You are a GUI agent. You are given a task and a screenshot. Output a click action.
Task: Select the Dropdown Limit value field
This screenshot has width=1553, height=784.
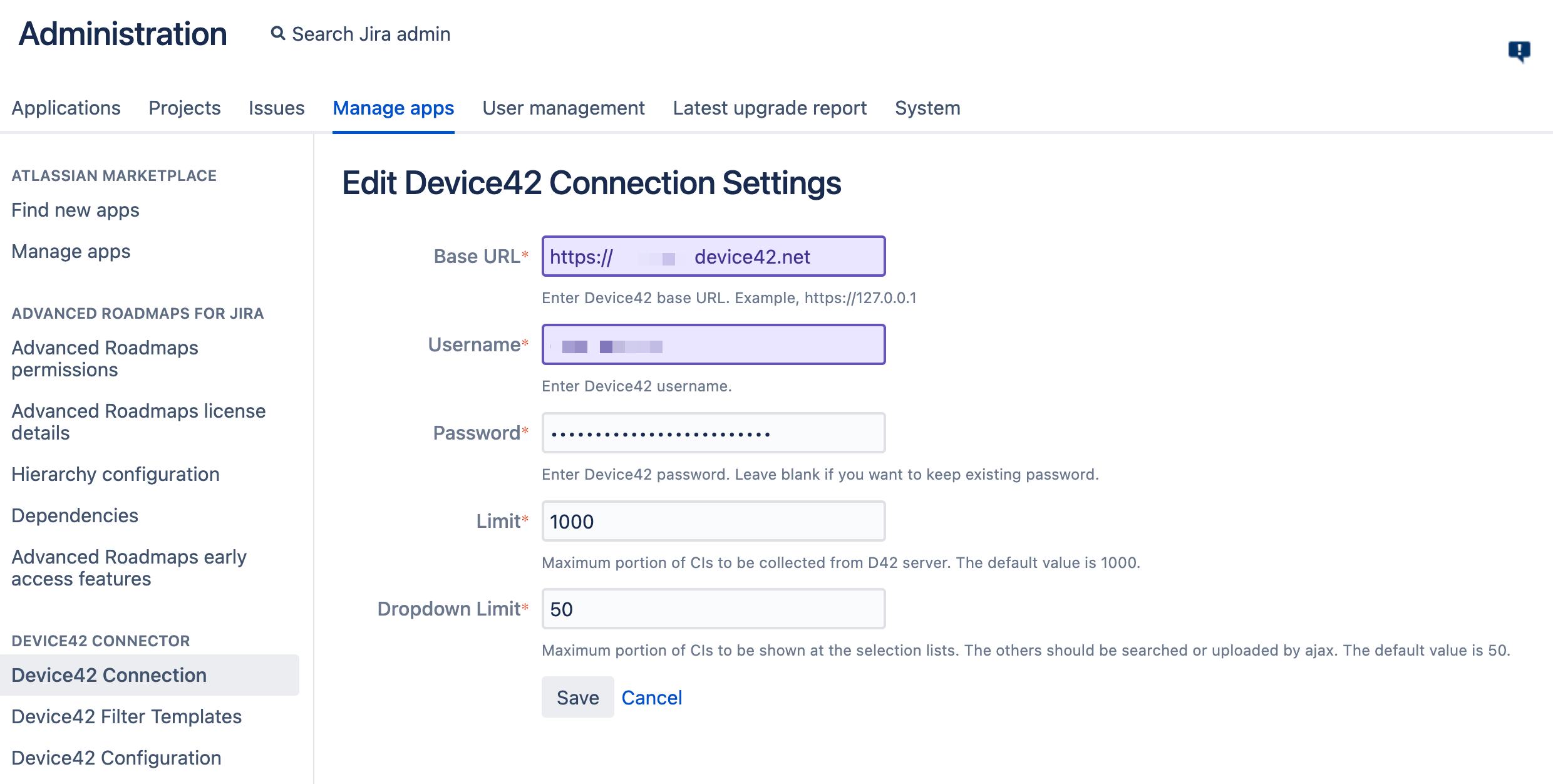pos(713,609)
